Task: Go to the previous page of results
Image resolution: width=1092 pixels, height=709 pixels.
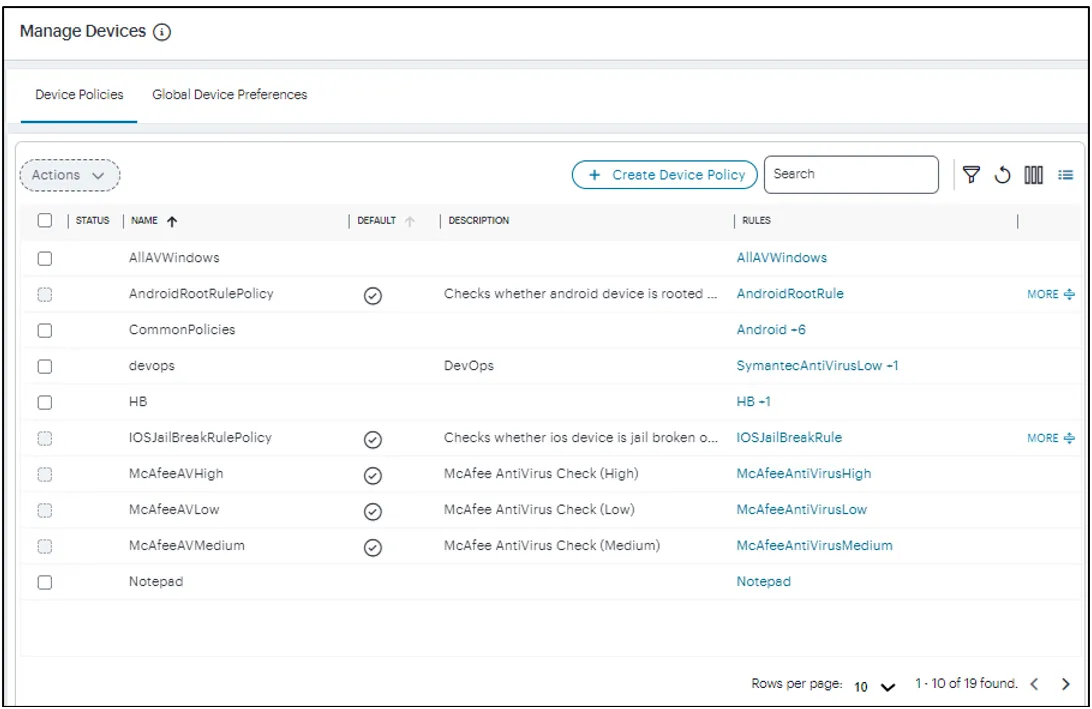Action: tap(1034, 684)
